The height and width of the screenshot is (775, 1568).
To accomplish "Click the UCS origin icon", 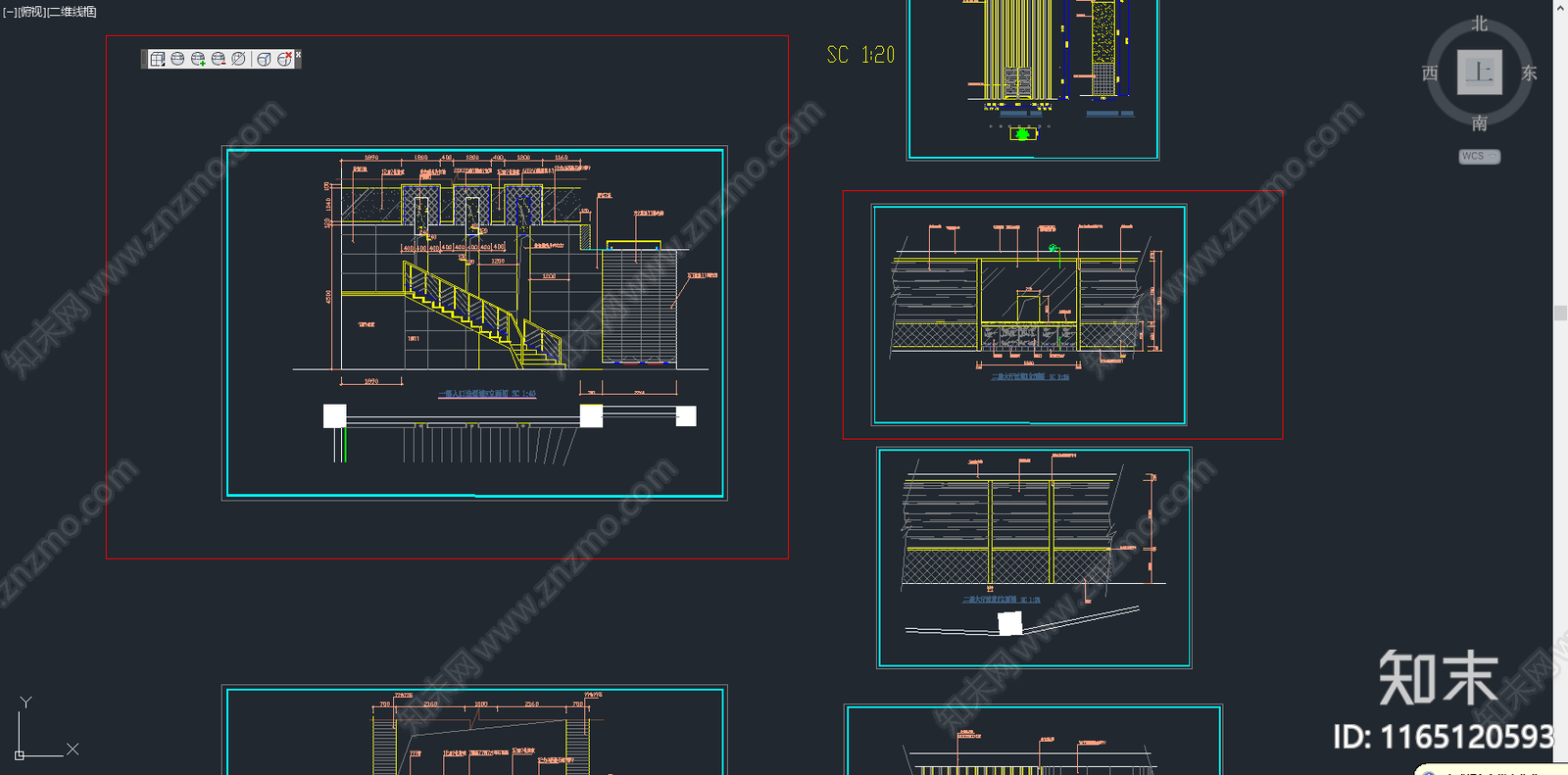I will (20, 755).
